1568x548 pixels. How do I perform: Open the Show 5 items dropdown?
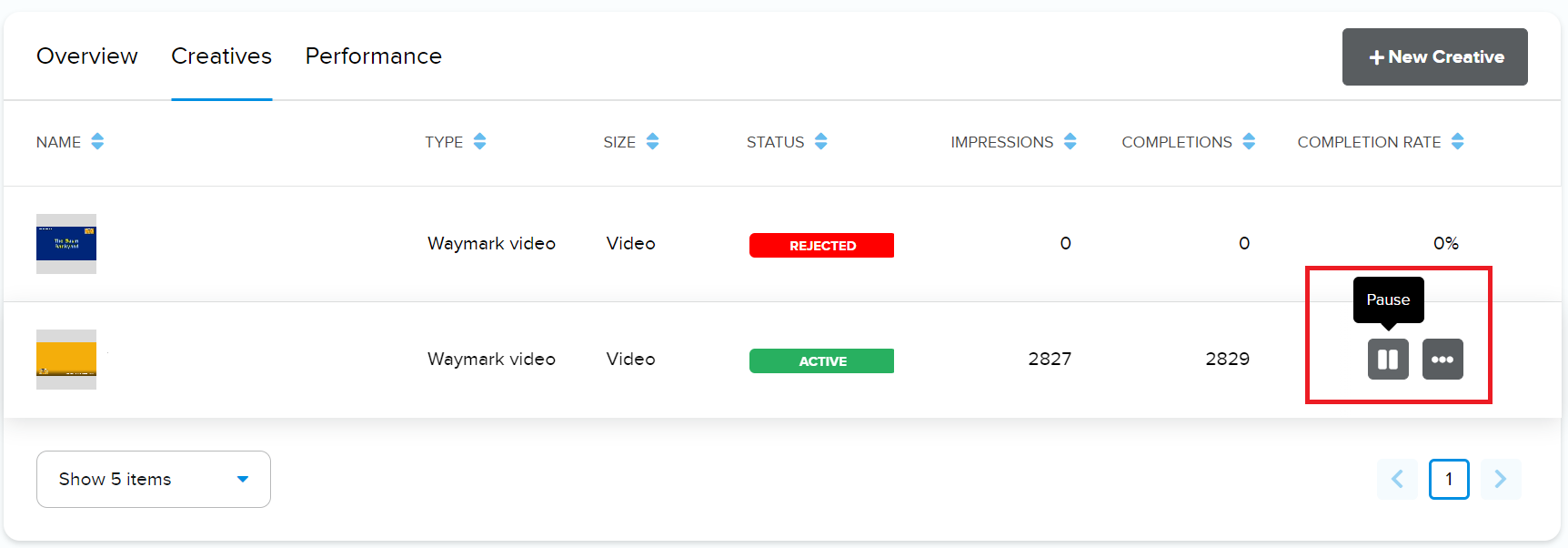point(154,479)
